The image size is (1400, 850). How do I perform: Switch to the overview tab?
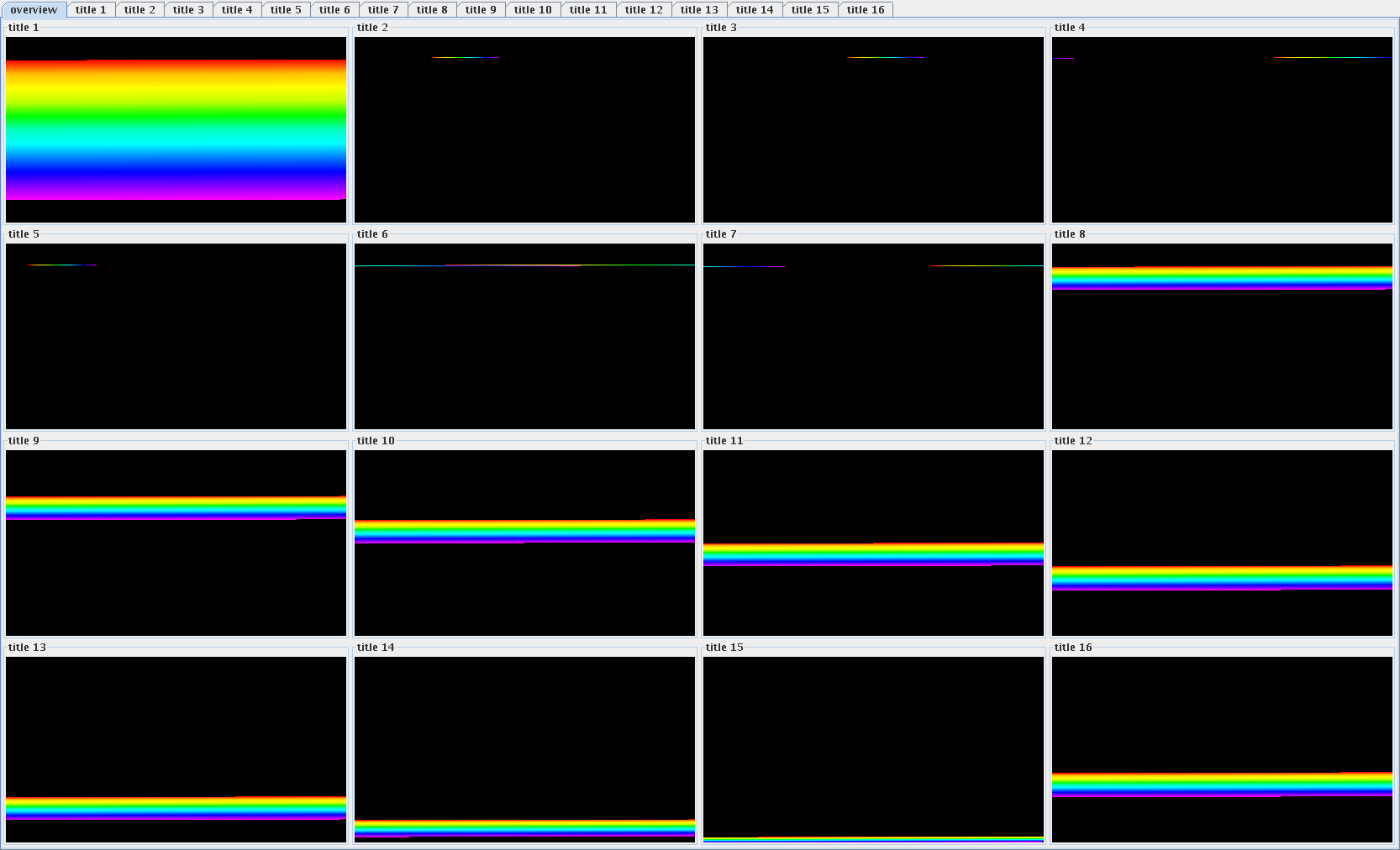click(34, 9)
